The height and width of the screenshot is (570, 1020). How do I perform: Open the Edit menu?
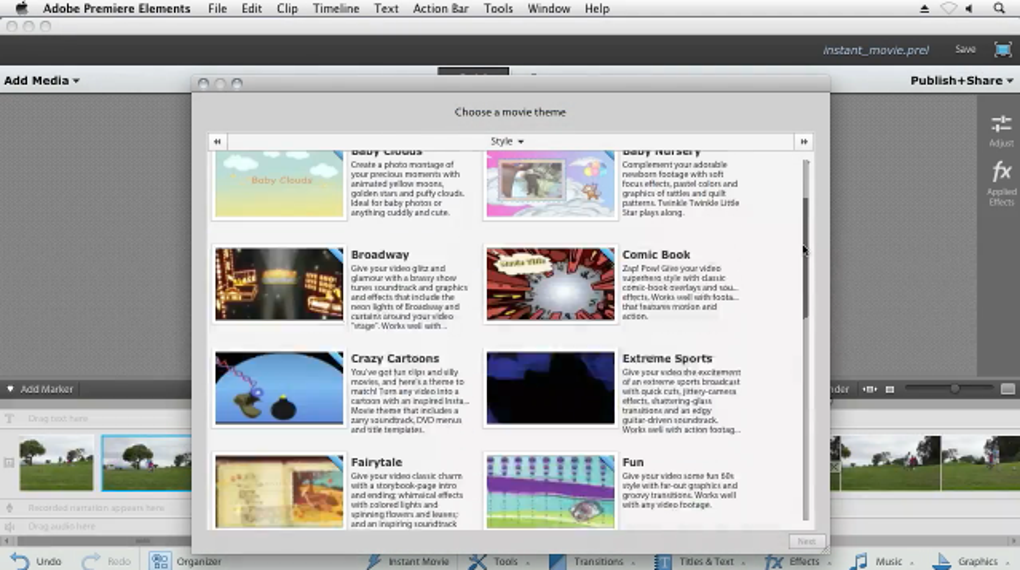251,8
